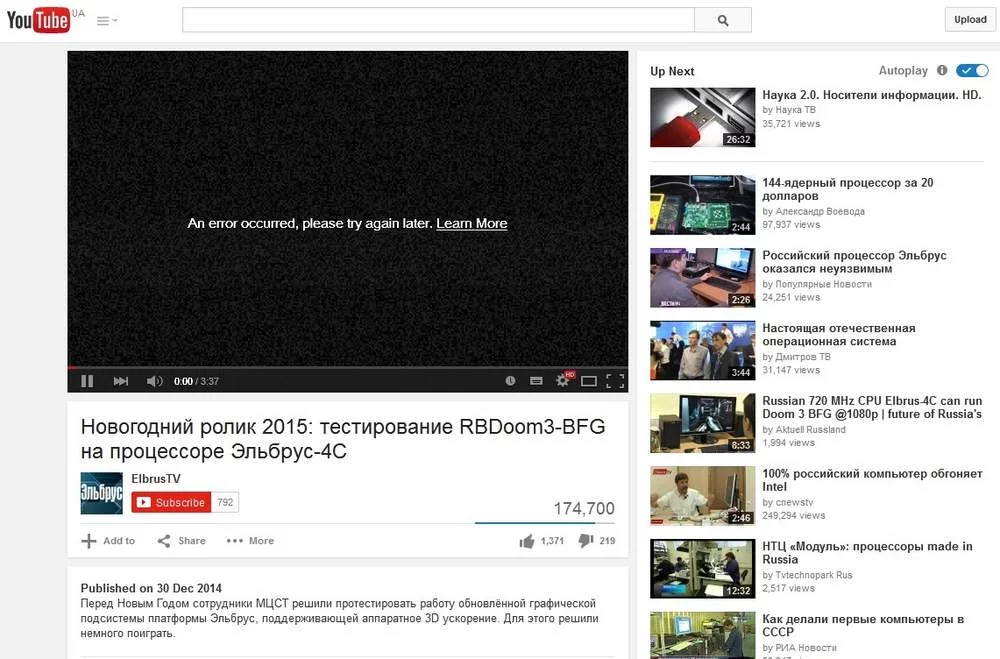Open the Tvtechnopark Rus channel link

pos(814,575)
